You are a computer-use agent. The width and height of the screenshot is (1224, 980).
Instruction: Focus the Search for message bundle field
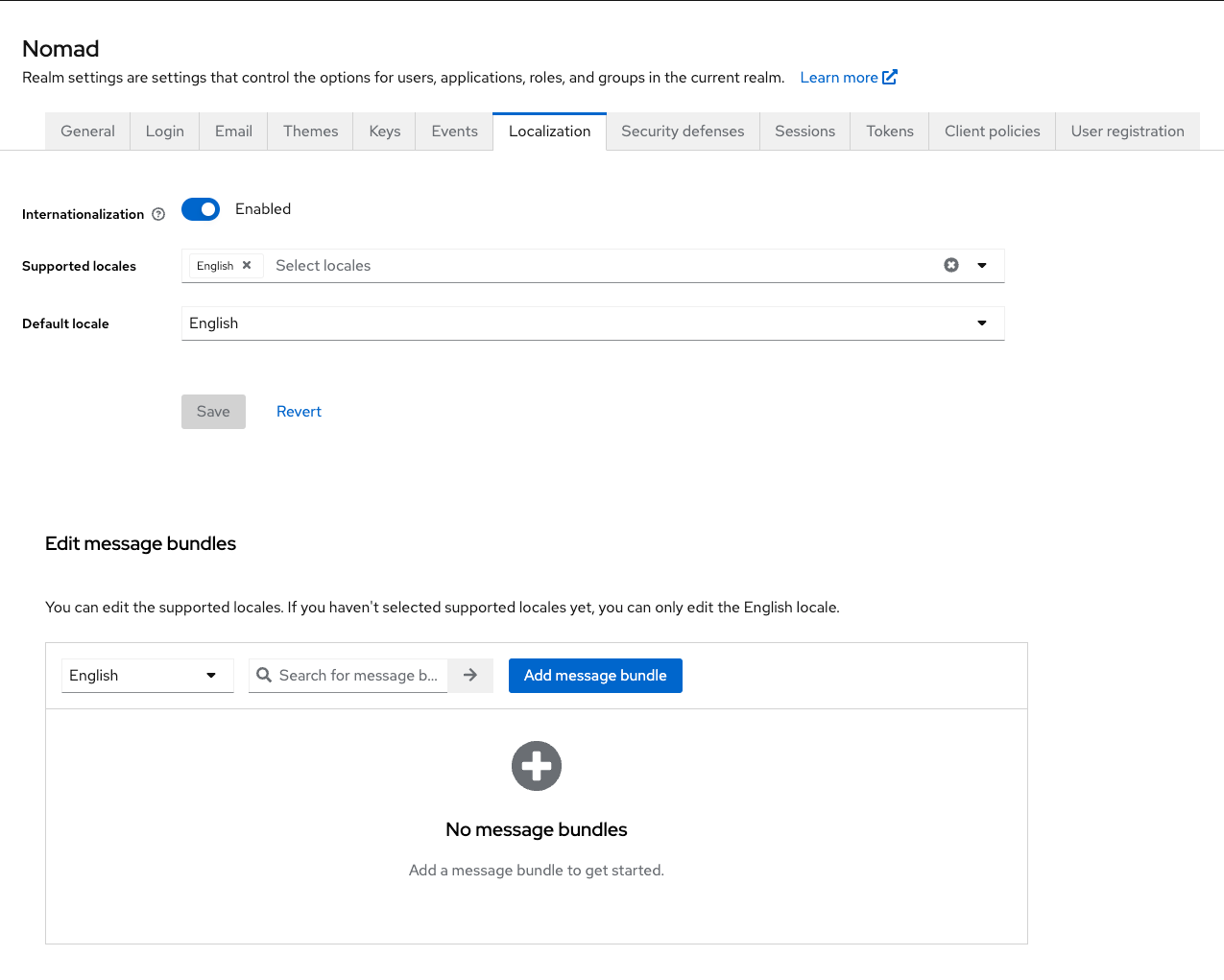pyautogui.click(x=348, y=676)
